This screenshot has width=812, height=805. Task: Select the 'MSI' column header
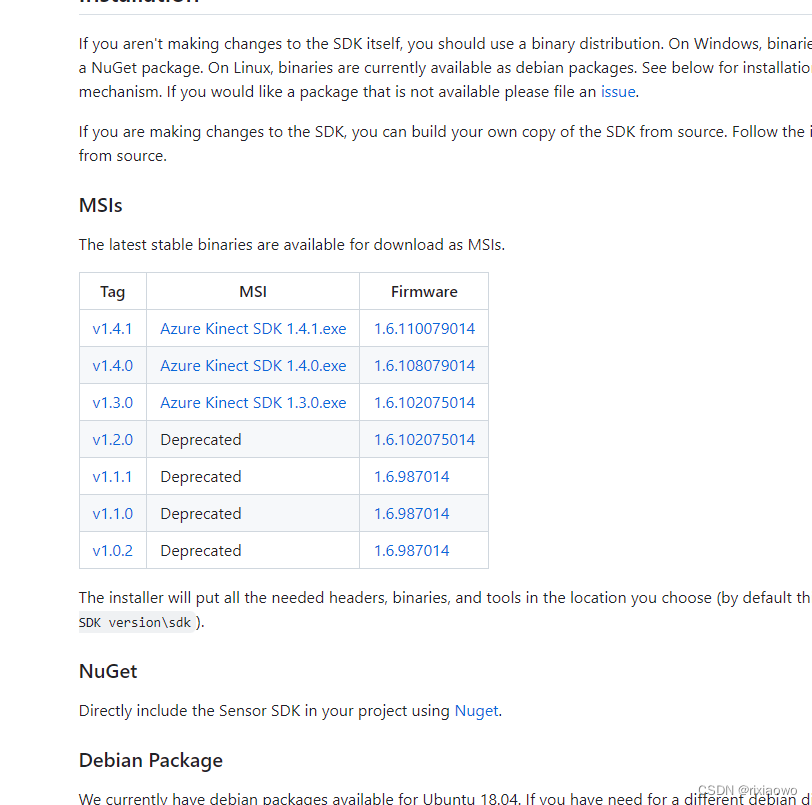coord(253,292)
